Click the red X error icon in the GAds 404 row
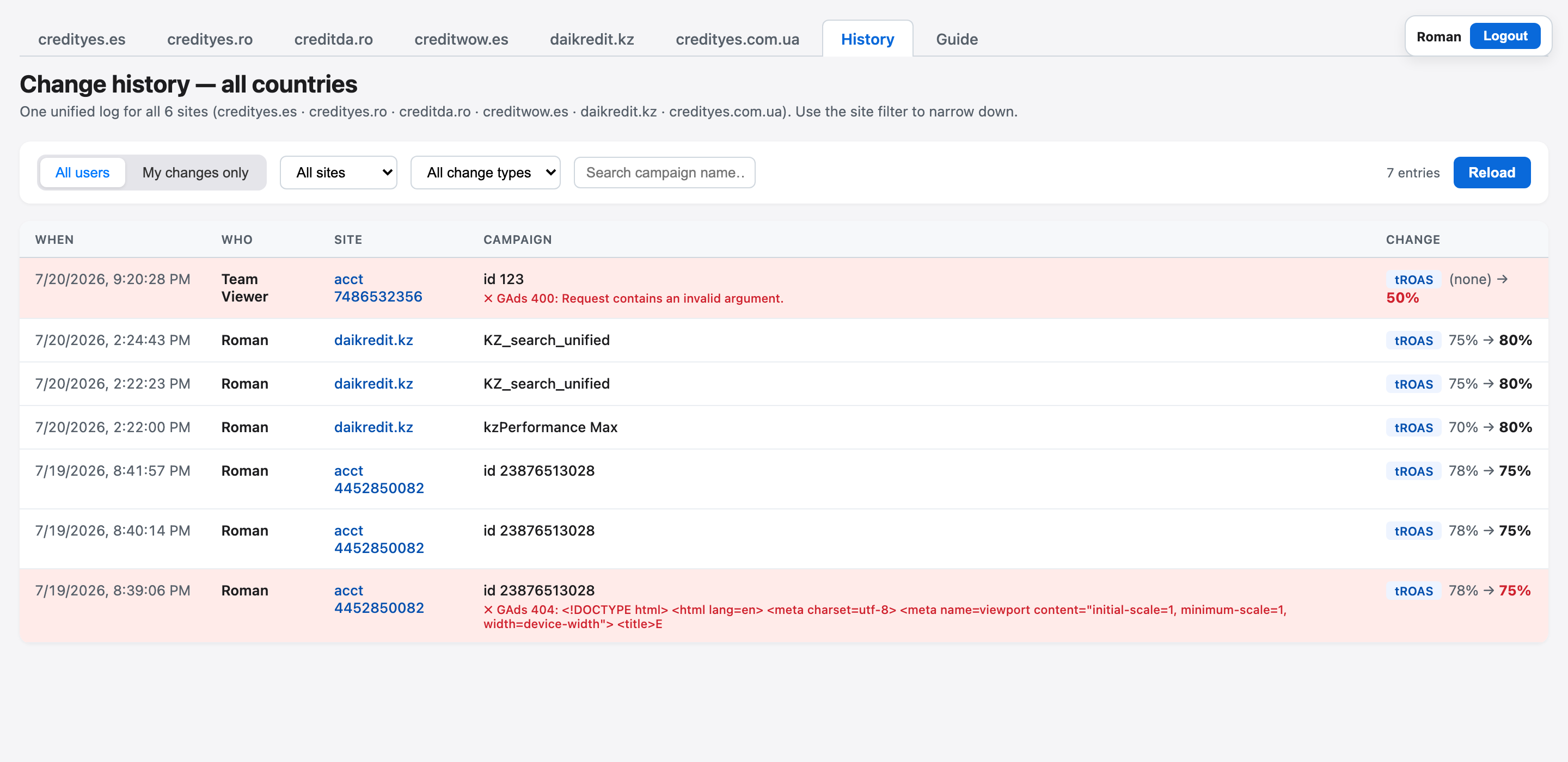The height and width of the screenshot is (762, 1568). click(x=488, y=610)
